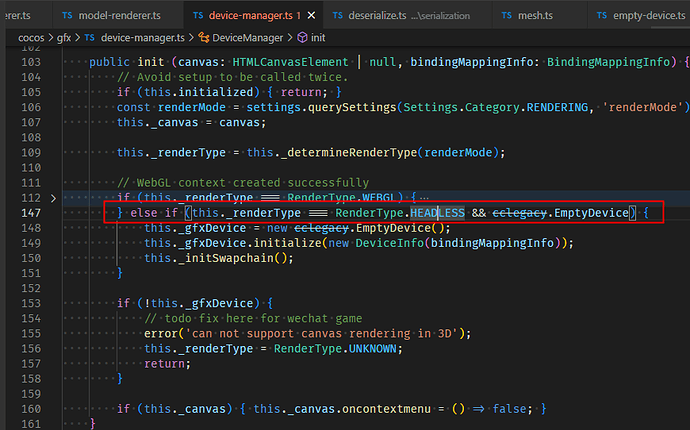Click the TS icon on model-renderer.ts tab

coord(67,15)
